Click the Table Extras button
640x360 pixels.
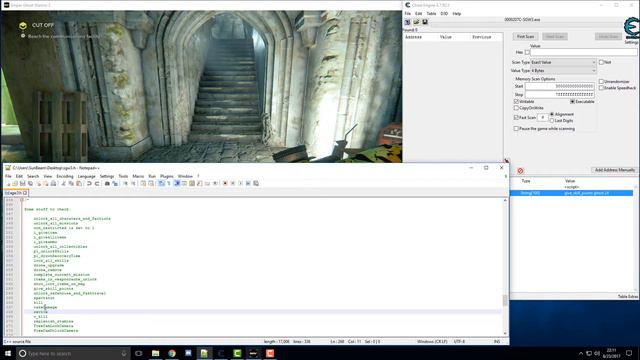tap(627, 296)
